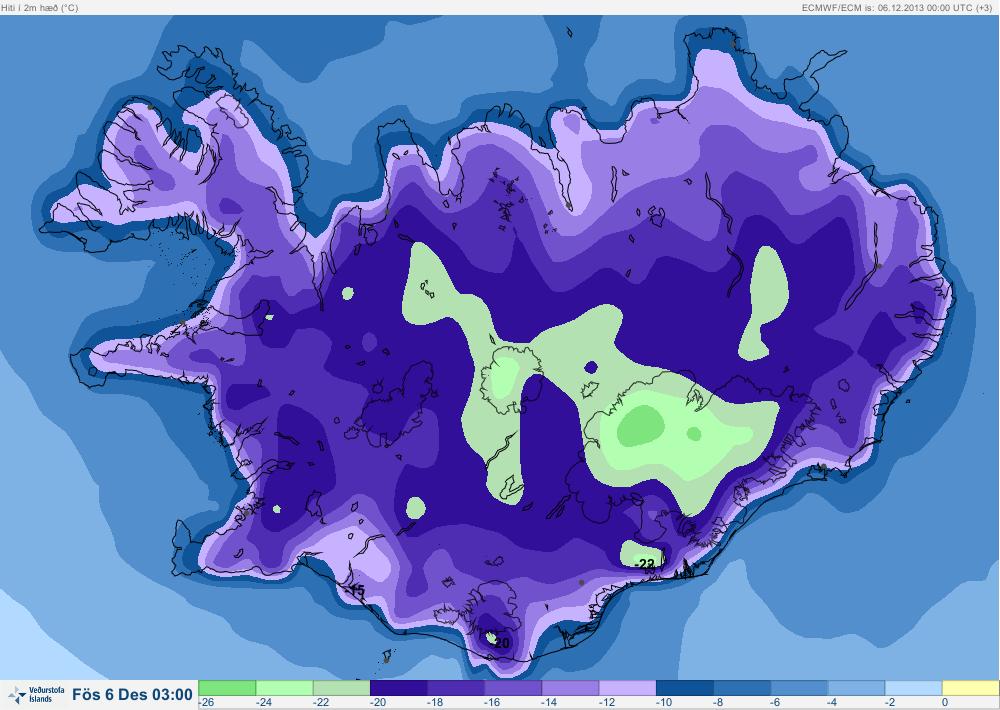Image resolution: width=1000 pixels, height=710 pixels.
Task: Click the '-15' temperature value on the southwest coast
Action: click(x=356, y=591)
